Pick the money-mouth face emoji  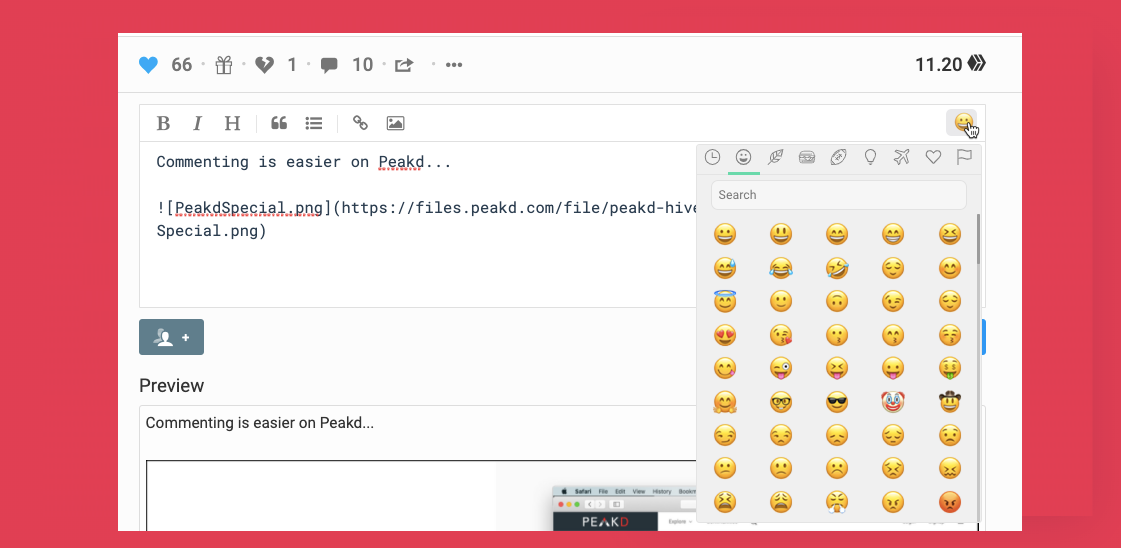click(950, 368)
